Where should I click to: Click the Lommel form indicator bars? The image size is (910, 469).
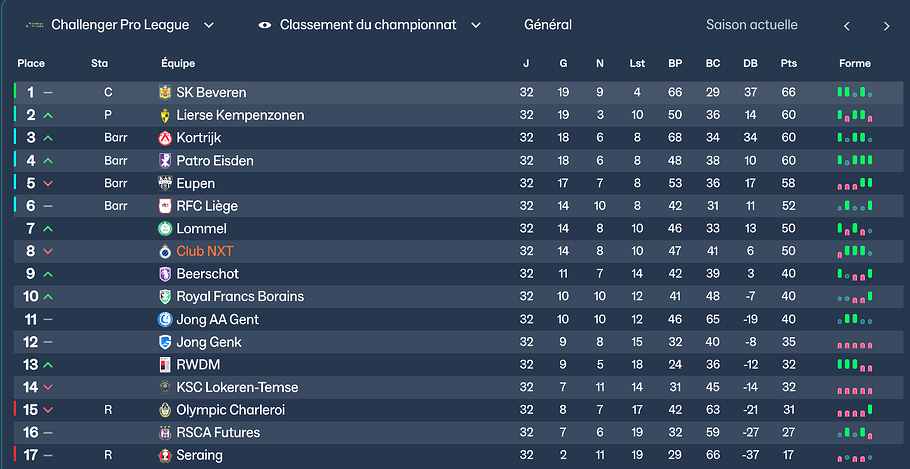pos(855,229)
